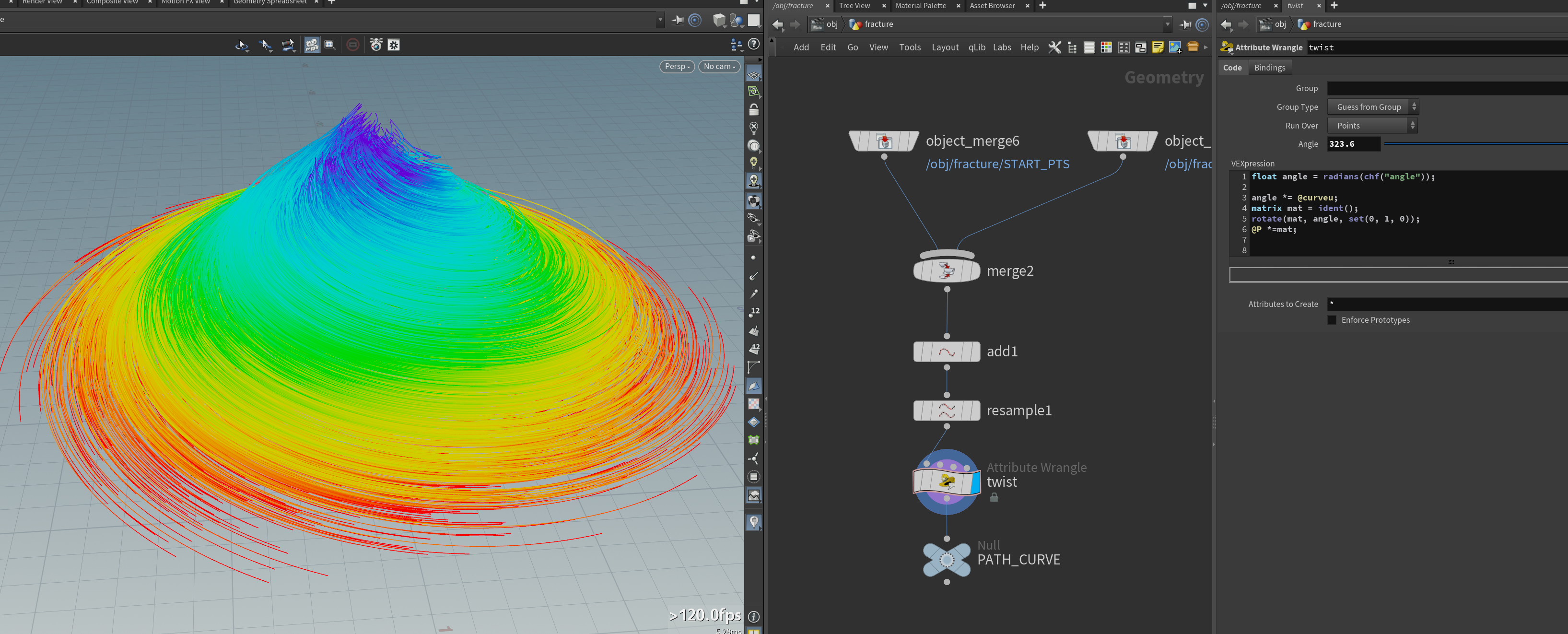Select the PATH_CURVE null node icon
The image size is (1568, 634).
pos(947,559)
